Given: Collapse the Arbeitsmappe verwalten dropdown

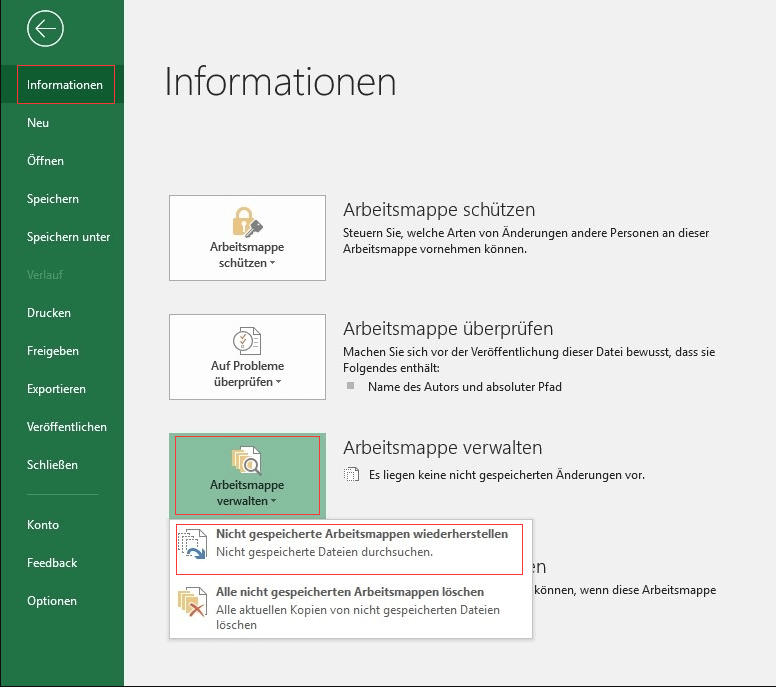Looking at the screenshot, I should 247,492.
